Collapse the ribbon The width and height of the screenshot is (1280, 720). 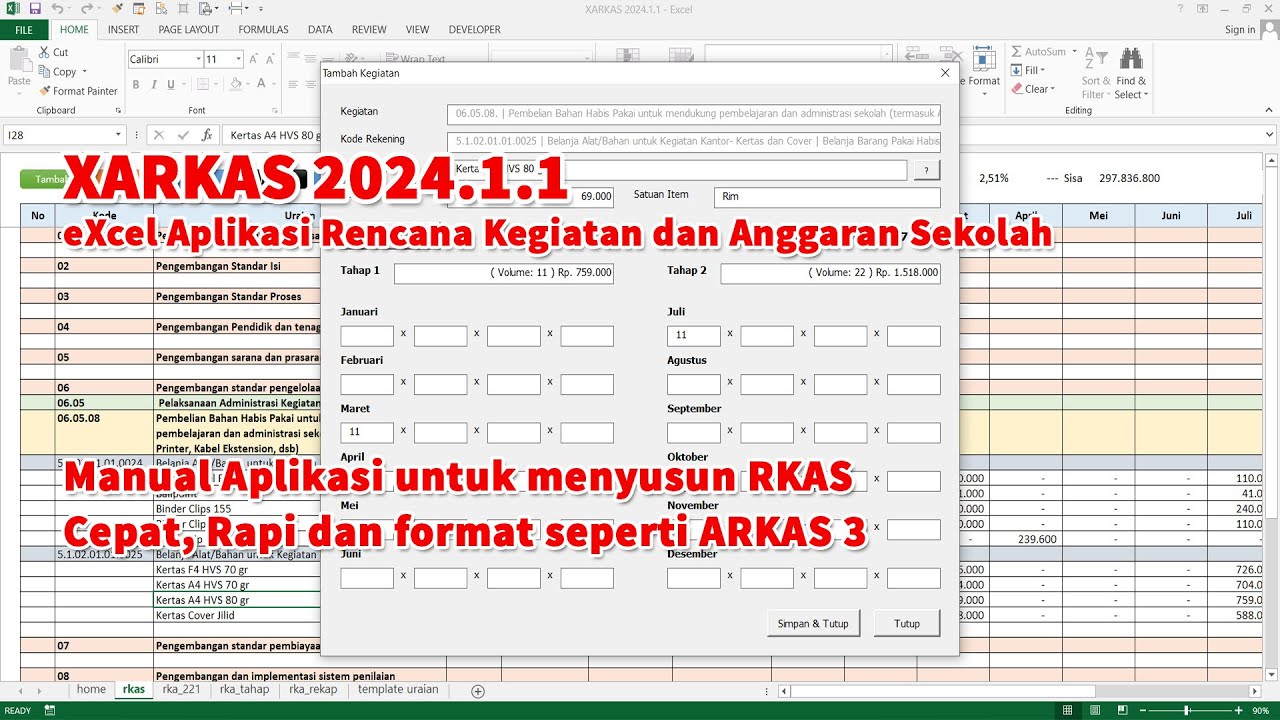1268,111
